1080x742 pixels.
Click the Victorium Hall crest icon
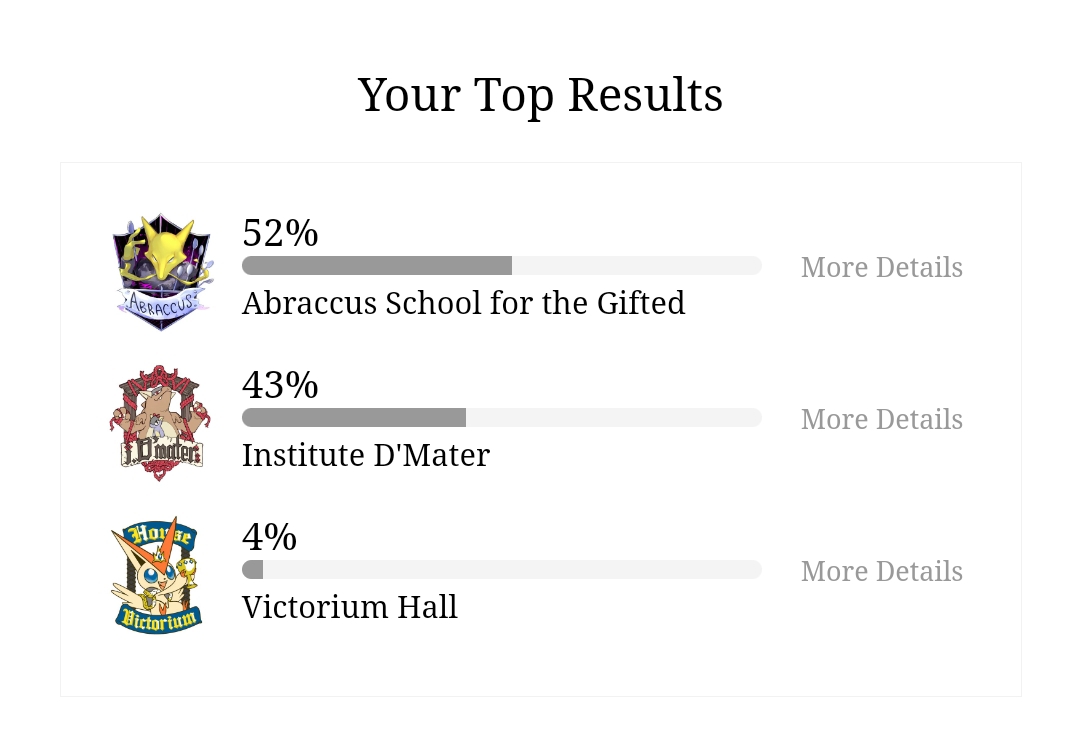[x=156, y=575]
